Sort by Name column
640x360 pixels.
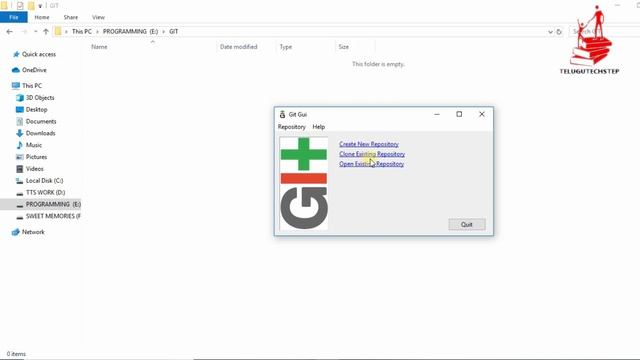[x=99, y=47]
